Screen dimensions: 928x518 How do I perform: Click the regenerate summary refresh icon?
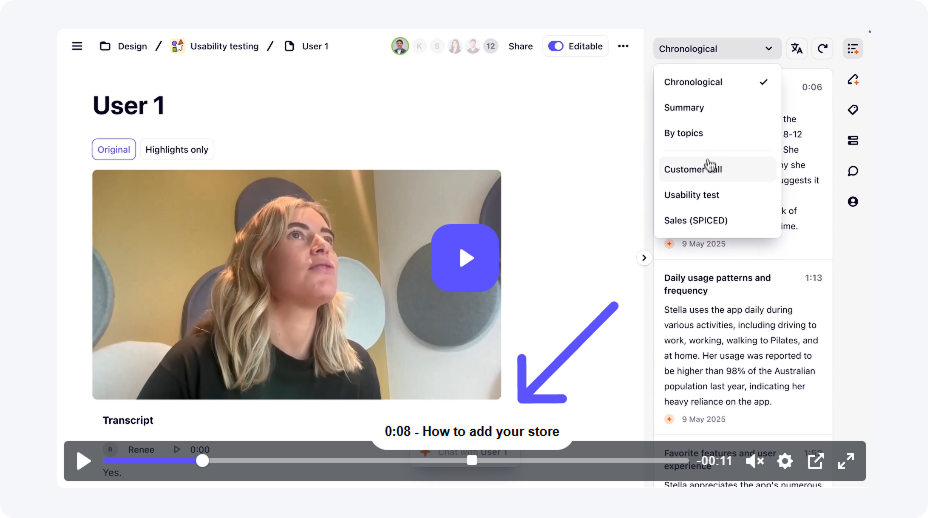pos(823,48)
